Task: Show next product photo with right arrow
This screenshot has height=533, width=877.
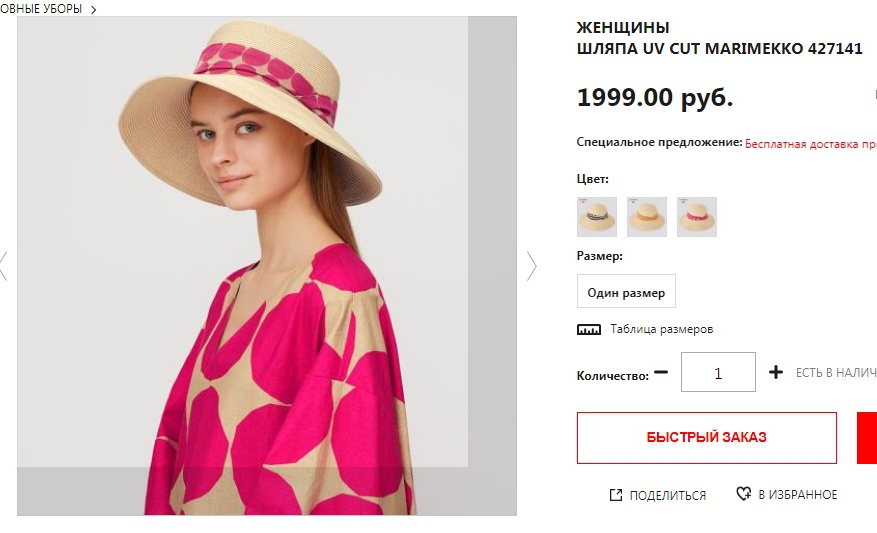Action: [x=531, y=265]
